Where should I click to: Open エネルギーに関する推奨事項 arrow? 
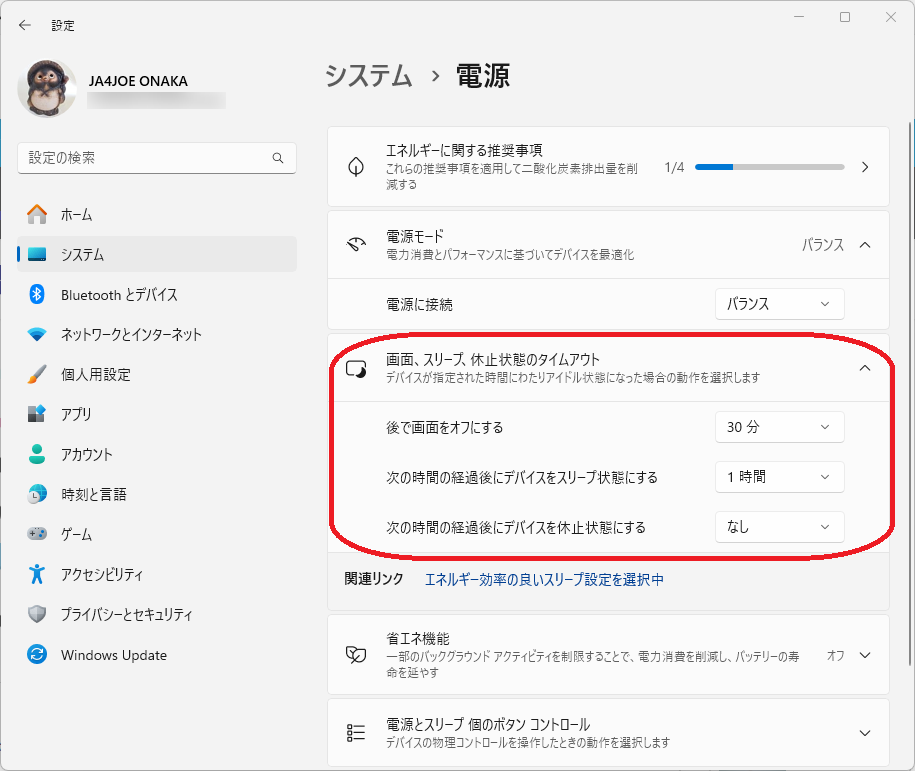point(865,167)
